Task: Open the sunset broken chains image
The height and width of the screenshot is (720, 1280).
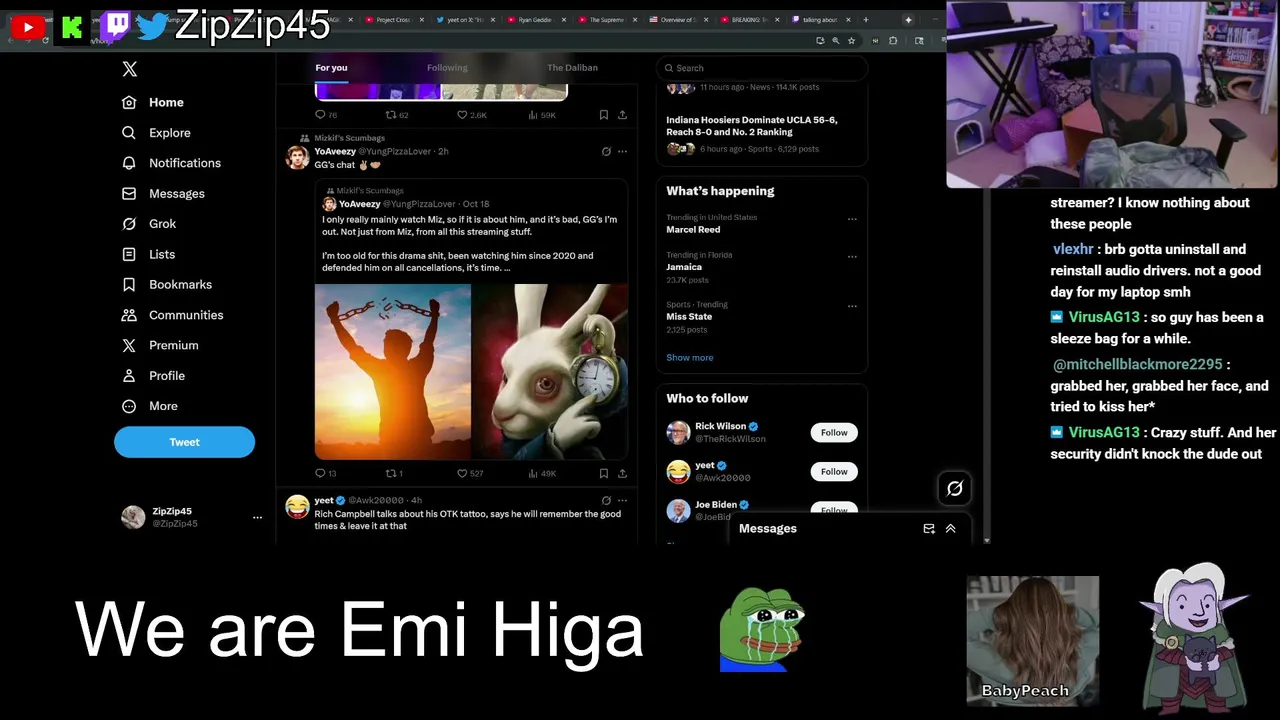Action: (x=392, y=371)
